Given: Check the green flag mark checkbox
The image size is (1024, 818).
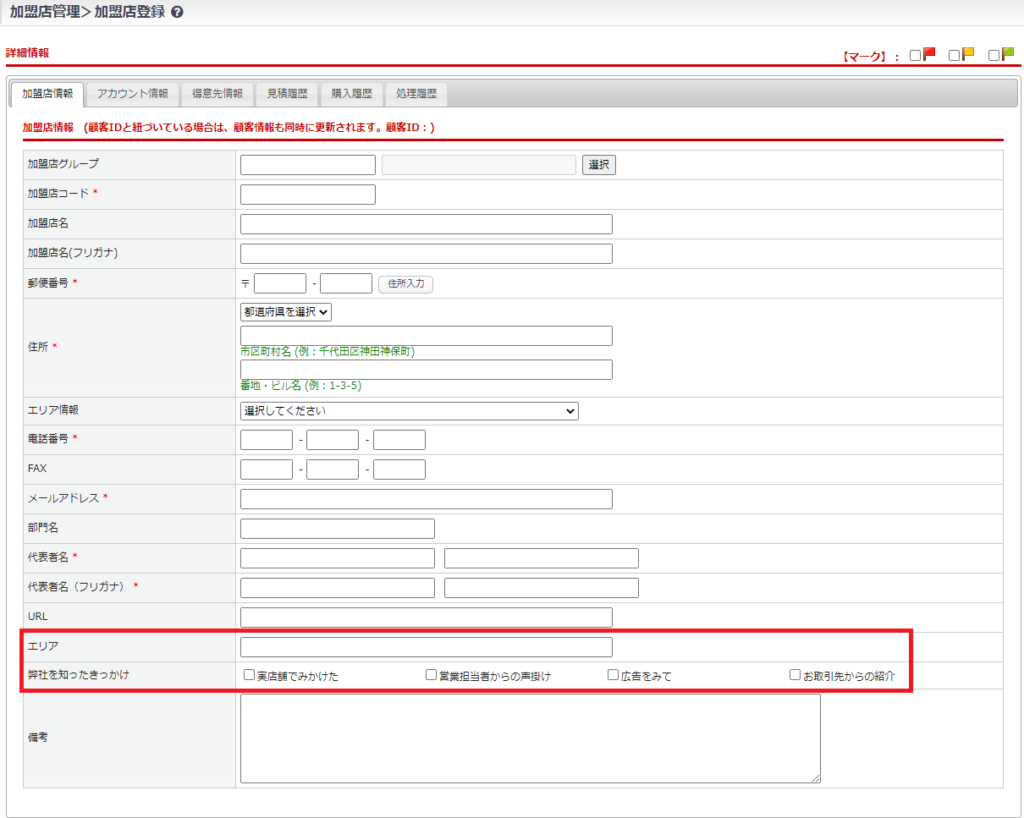Looking at the screenshot, I should [x=993, y=56].
